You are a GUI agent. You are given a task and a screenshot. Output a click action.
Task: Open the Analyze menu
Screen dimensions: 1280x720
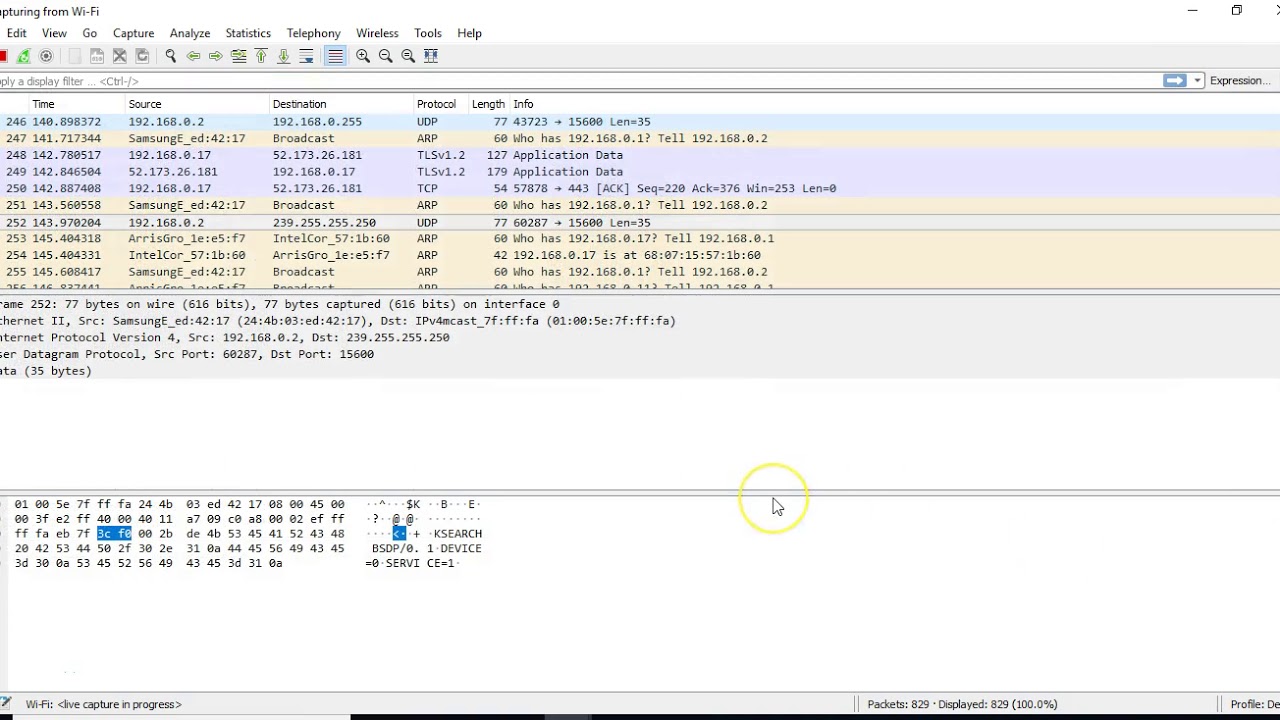(x=190, y=33)
